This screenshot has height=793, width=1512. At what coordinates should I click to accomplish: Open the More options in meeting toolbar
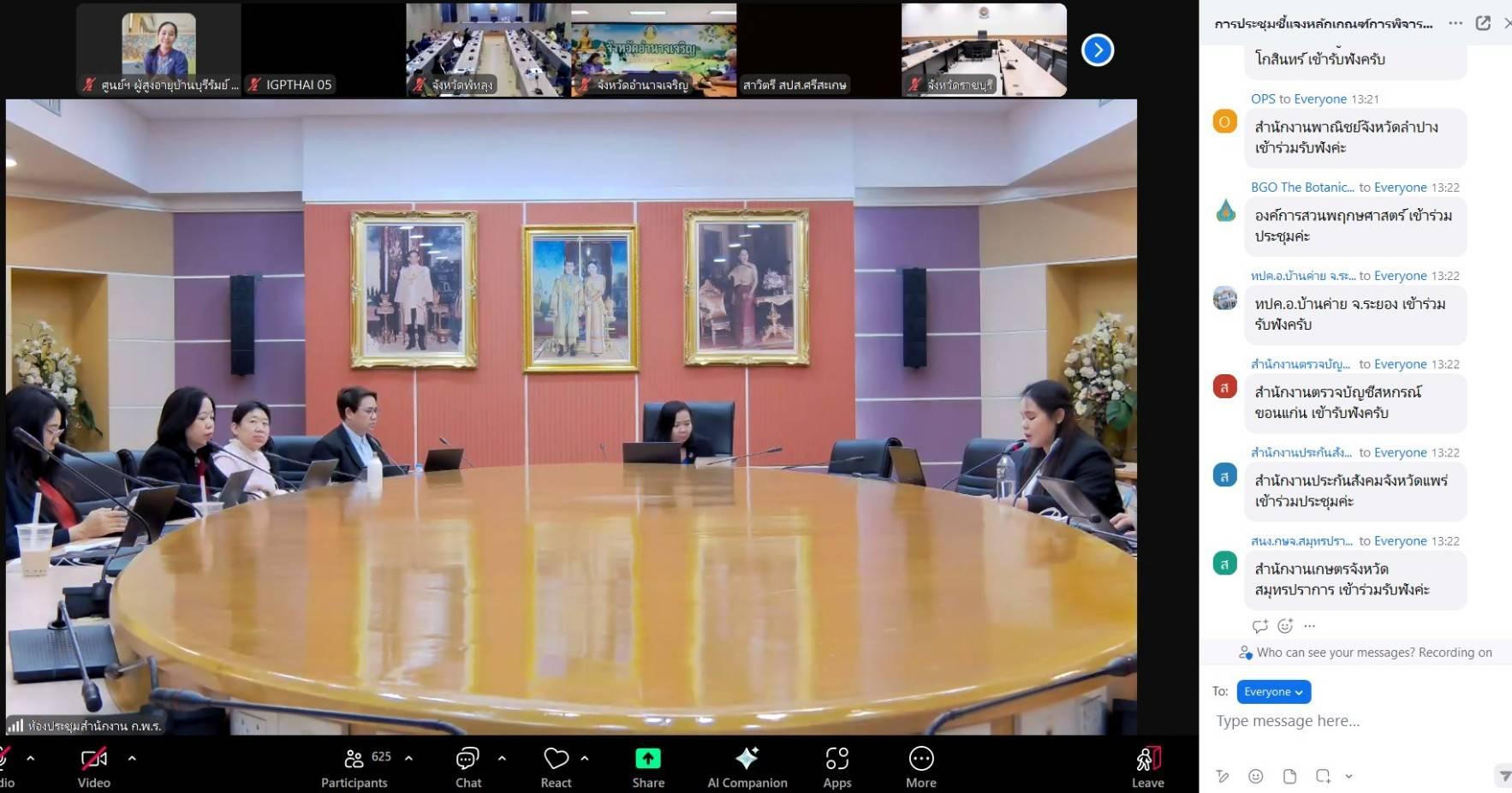(x=920, y=766)
